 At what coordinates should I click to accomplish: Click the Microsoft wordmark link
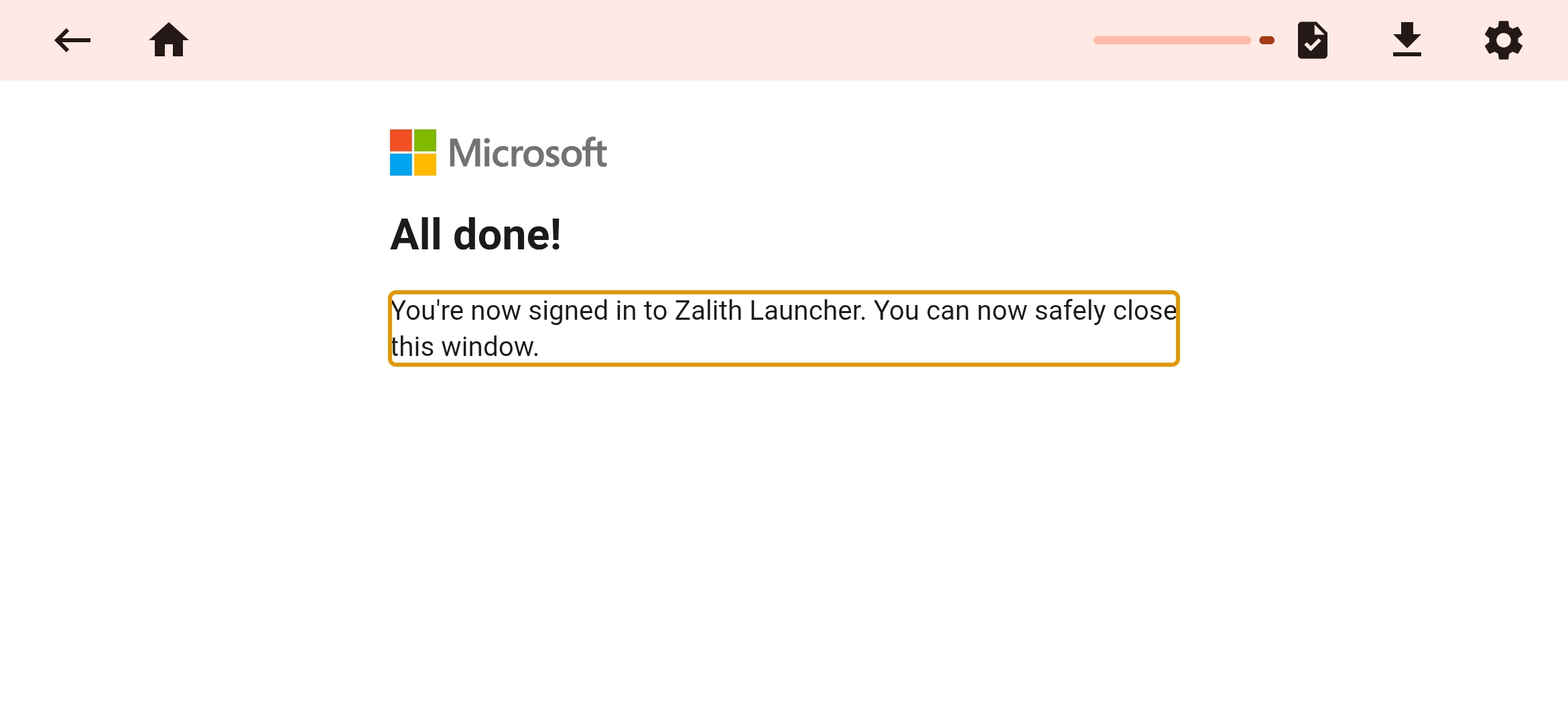[529, 152]
